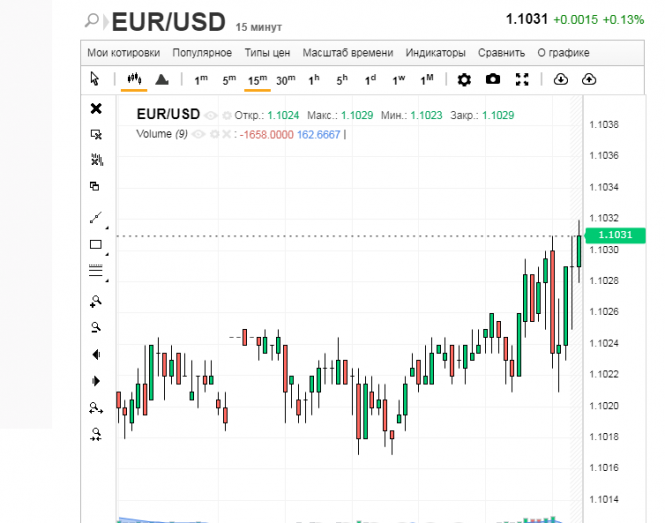Choose the candlestick chart type
Viewport: 665px width, 523px height.
[x=134, y=78]
